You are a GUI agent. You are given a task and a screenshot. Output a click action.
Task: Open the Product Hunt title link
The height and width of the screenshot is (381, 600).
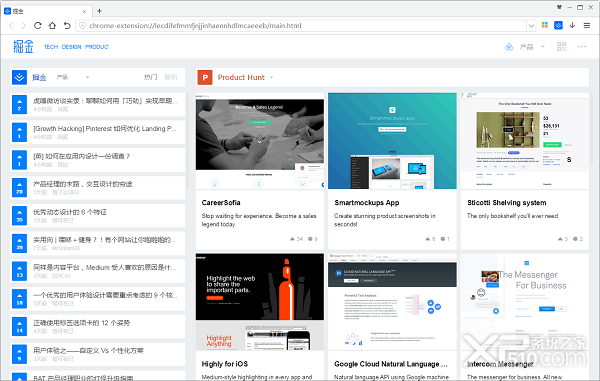pyautogui.click(x=241, y=77)
